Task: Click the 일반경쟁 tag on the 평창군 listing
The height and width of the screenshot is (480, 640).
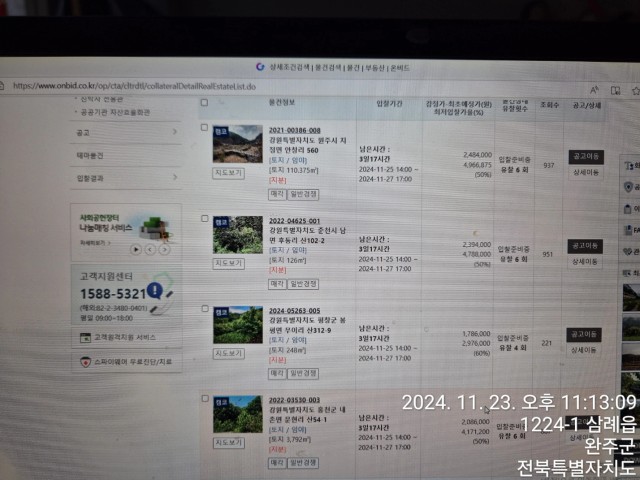Action: click(303, 373)
